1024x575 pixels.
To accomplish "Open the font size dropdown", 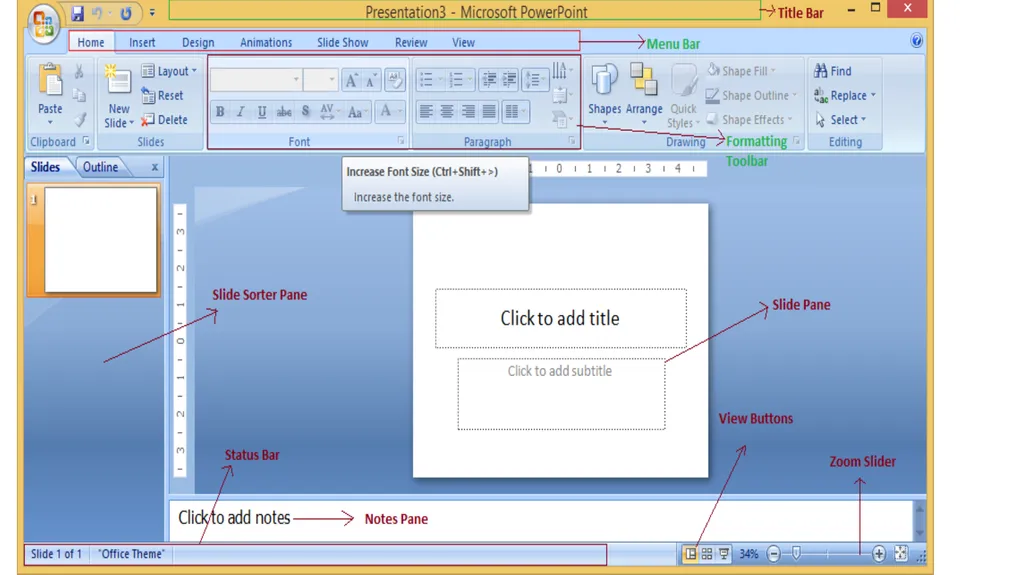I will pos(332,80).
